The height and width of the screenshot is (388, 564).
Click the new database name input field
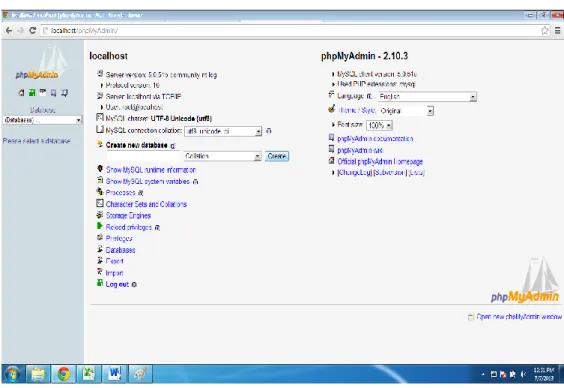pos(143,156)
